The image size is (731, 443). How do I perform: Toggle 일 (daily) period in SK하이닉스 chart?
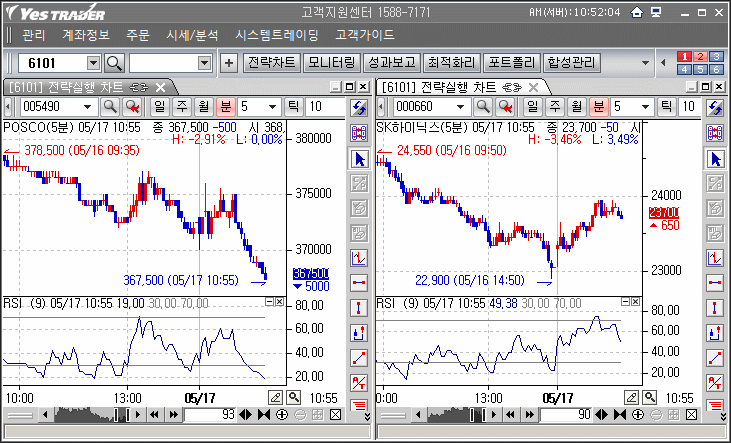point(532,107)
